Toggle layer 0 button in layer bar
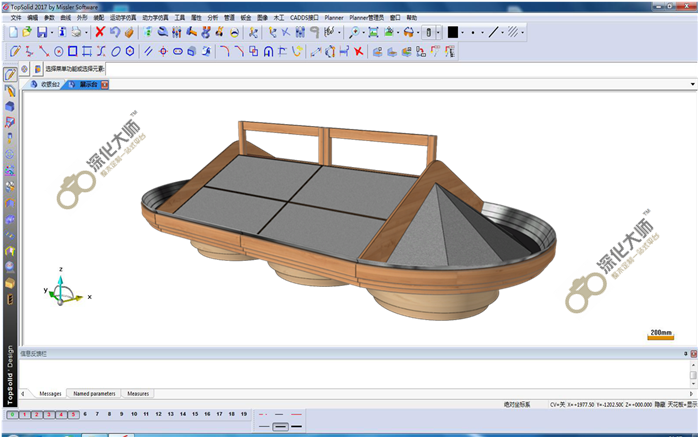Viewport: 700px width, 440px height. point(13,414)
